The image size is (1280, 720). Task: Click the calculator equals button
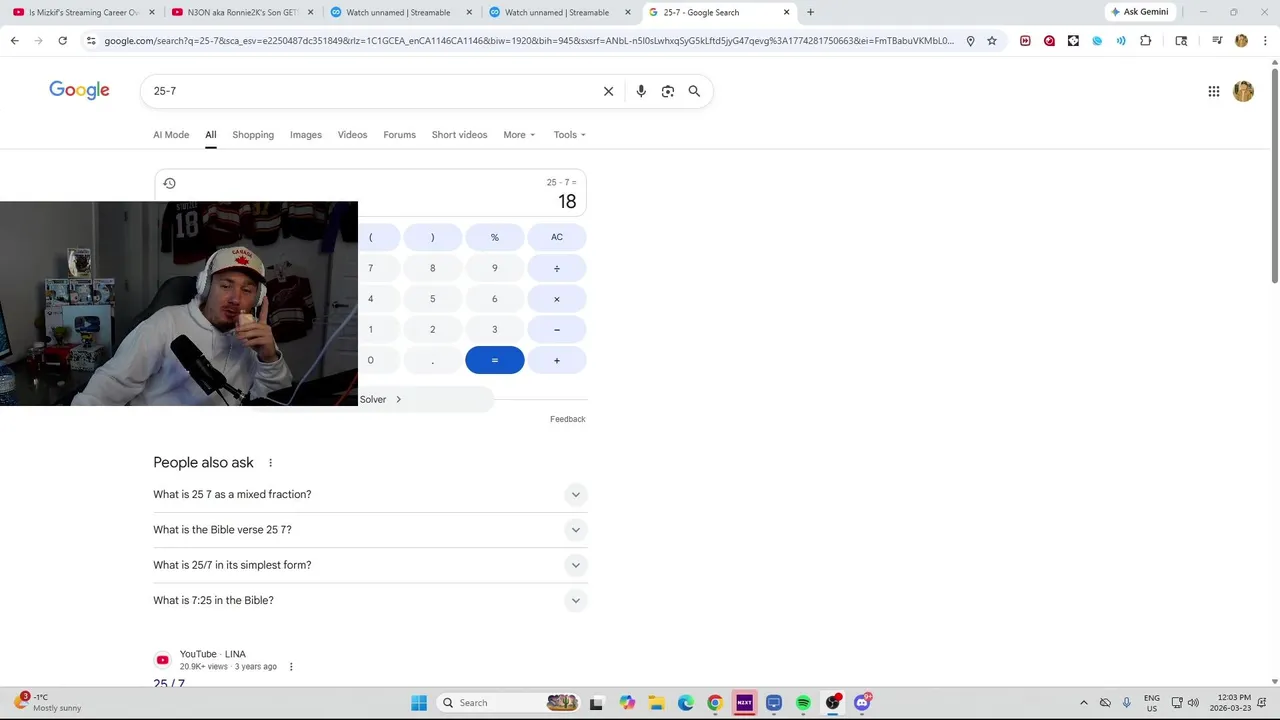[495, 360]
